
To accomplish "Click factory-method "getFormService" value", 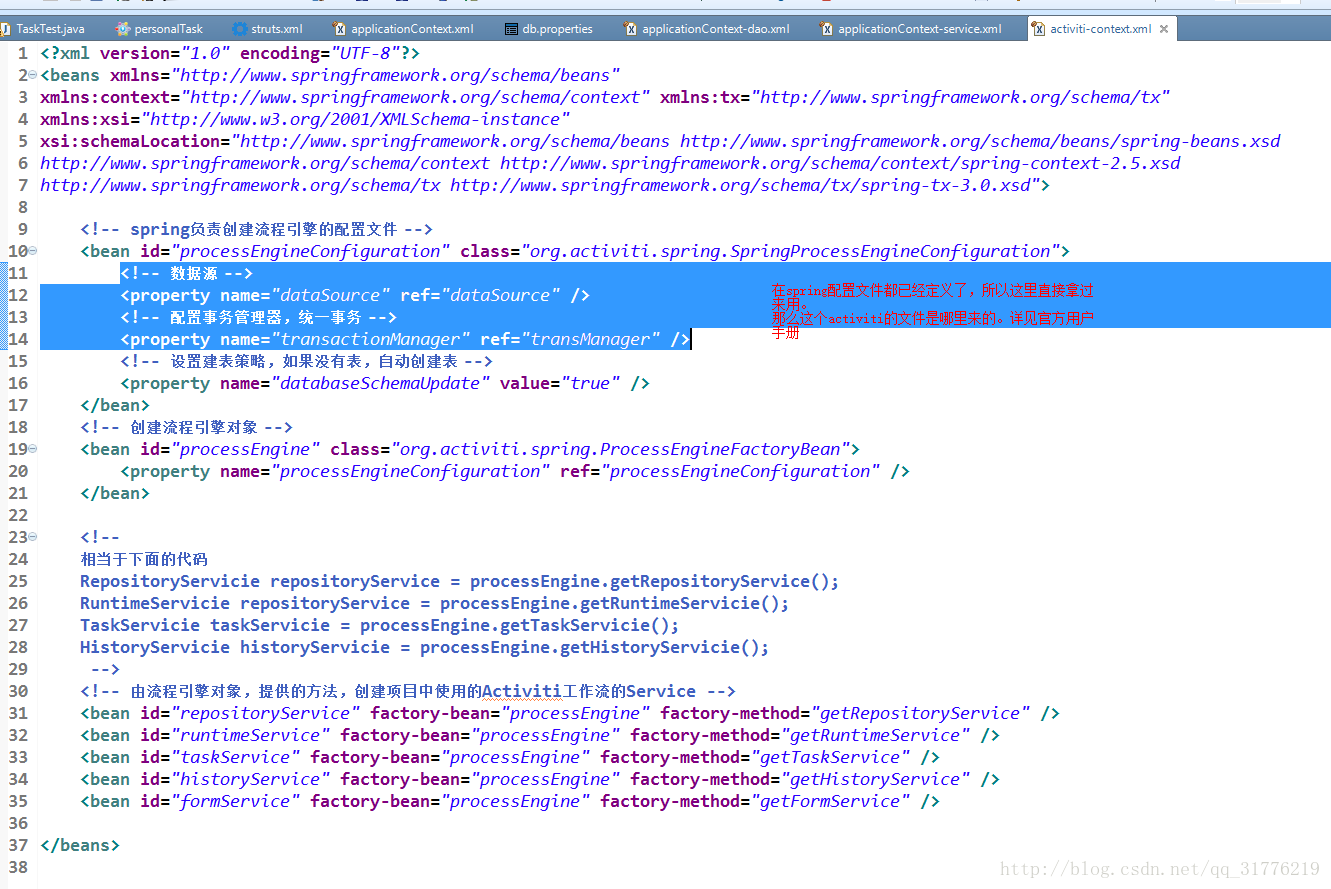I will point(830,801).
